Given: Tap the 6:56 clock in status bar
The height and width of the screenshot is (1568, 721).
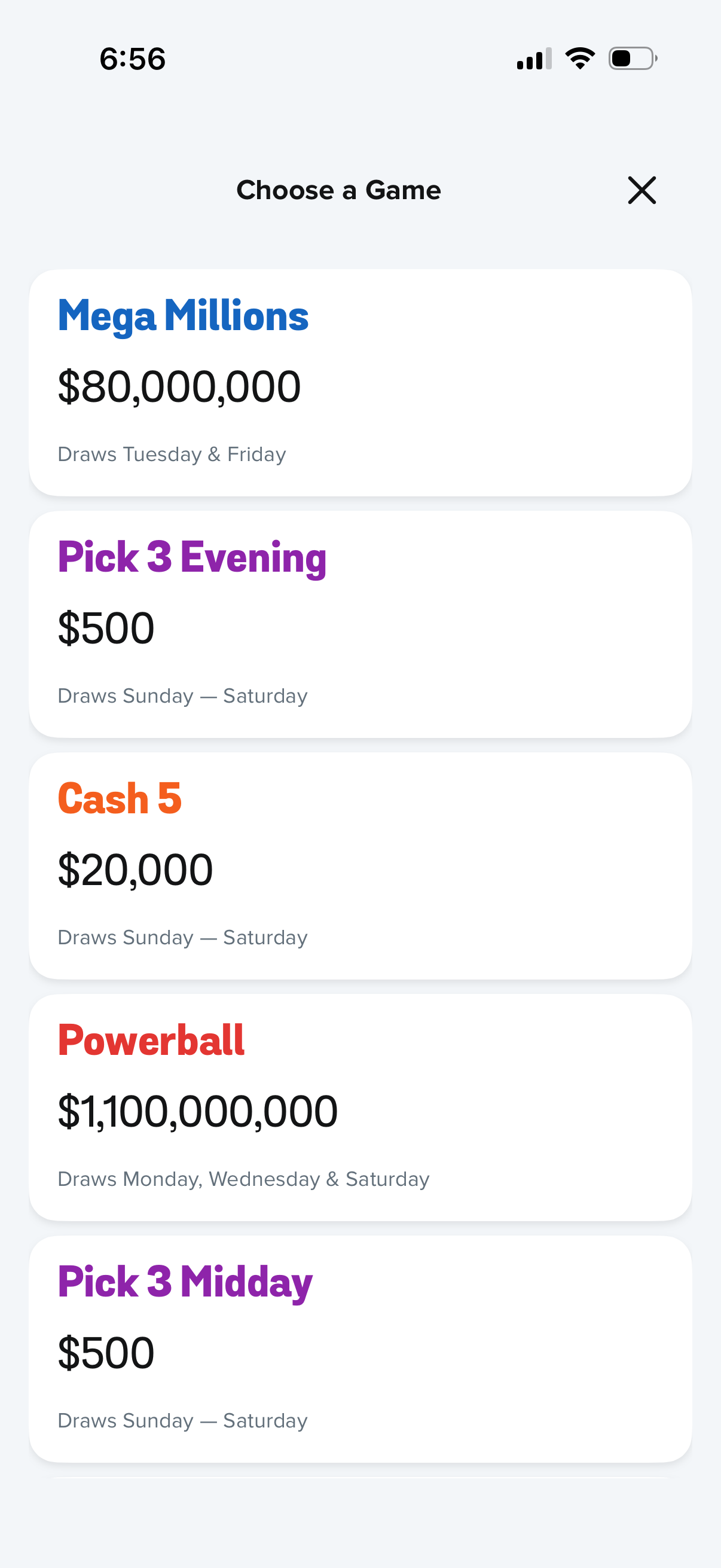Looking at the screenshot, I should pyautogui.click(x=133, y=59).
